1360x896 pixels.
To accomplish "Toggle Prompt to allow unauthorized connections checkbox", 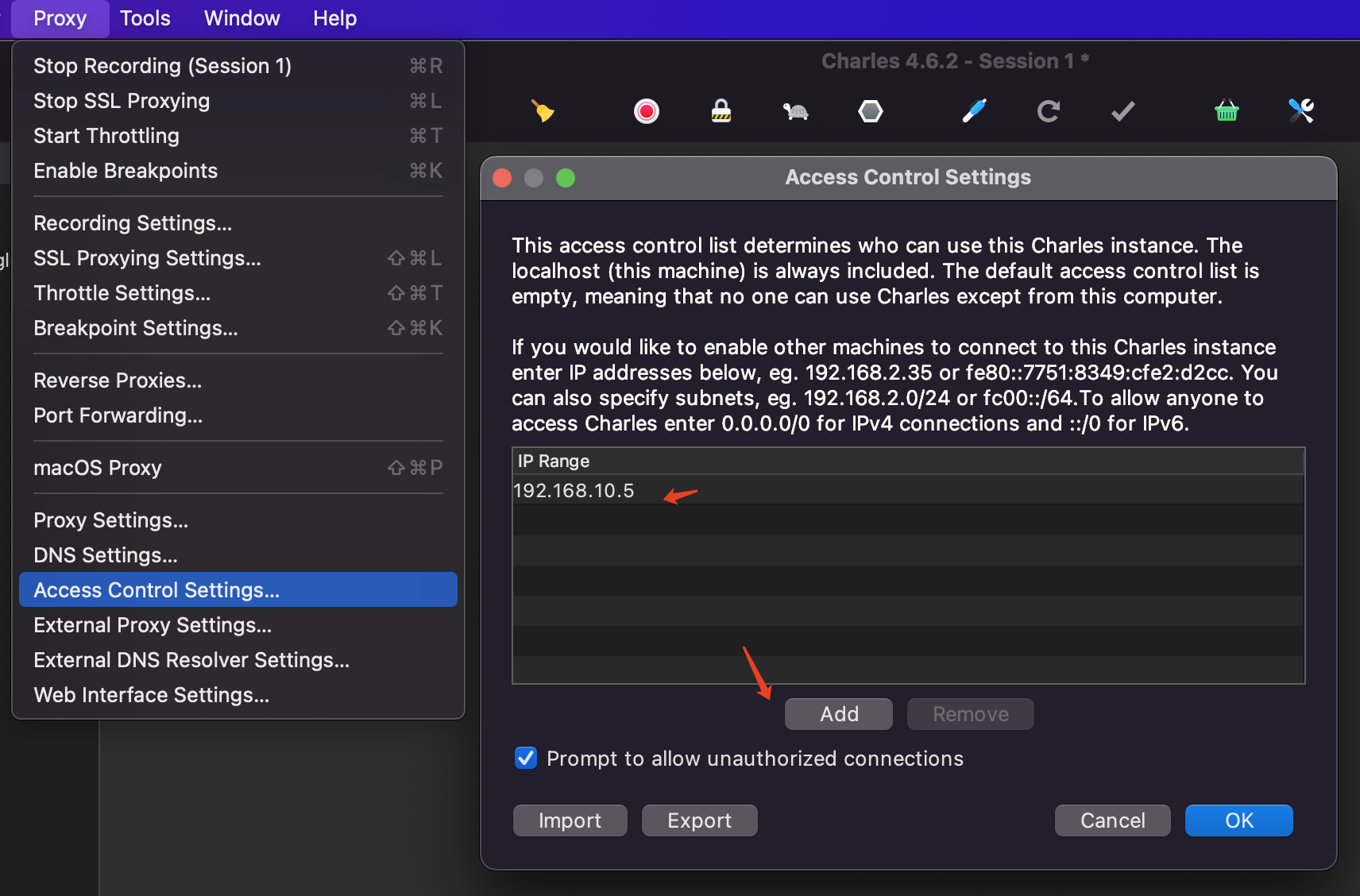I will click(526, 759).
